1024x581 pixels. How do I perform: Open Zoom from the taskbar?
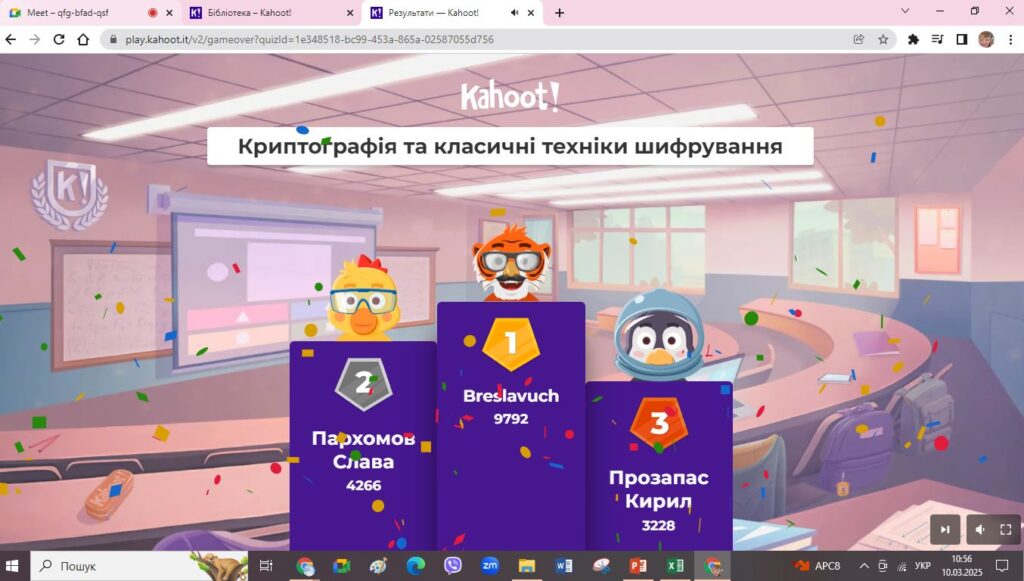(490, 566)
